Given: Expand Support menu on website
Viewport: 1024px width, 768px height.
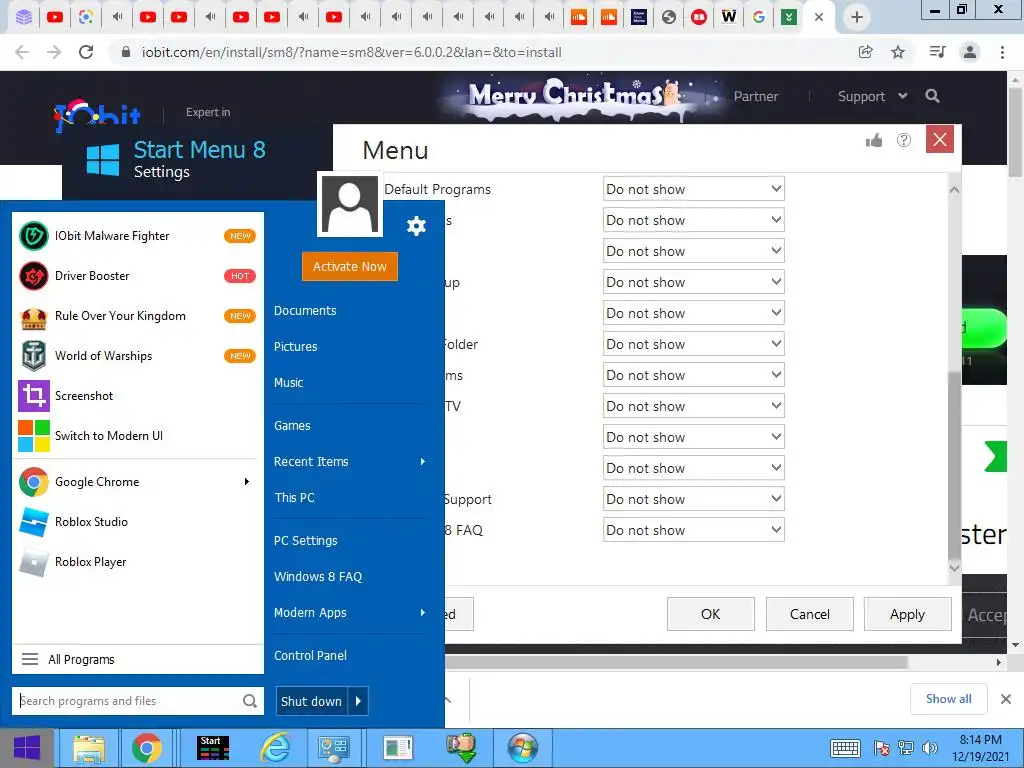Looking at the screenshot, I should [x=872, y=96].
